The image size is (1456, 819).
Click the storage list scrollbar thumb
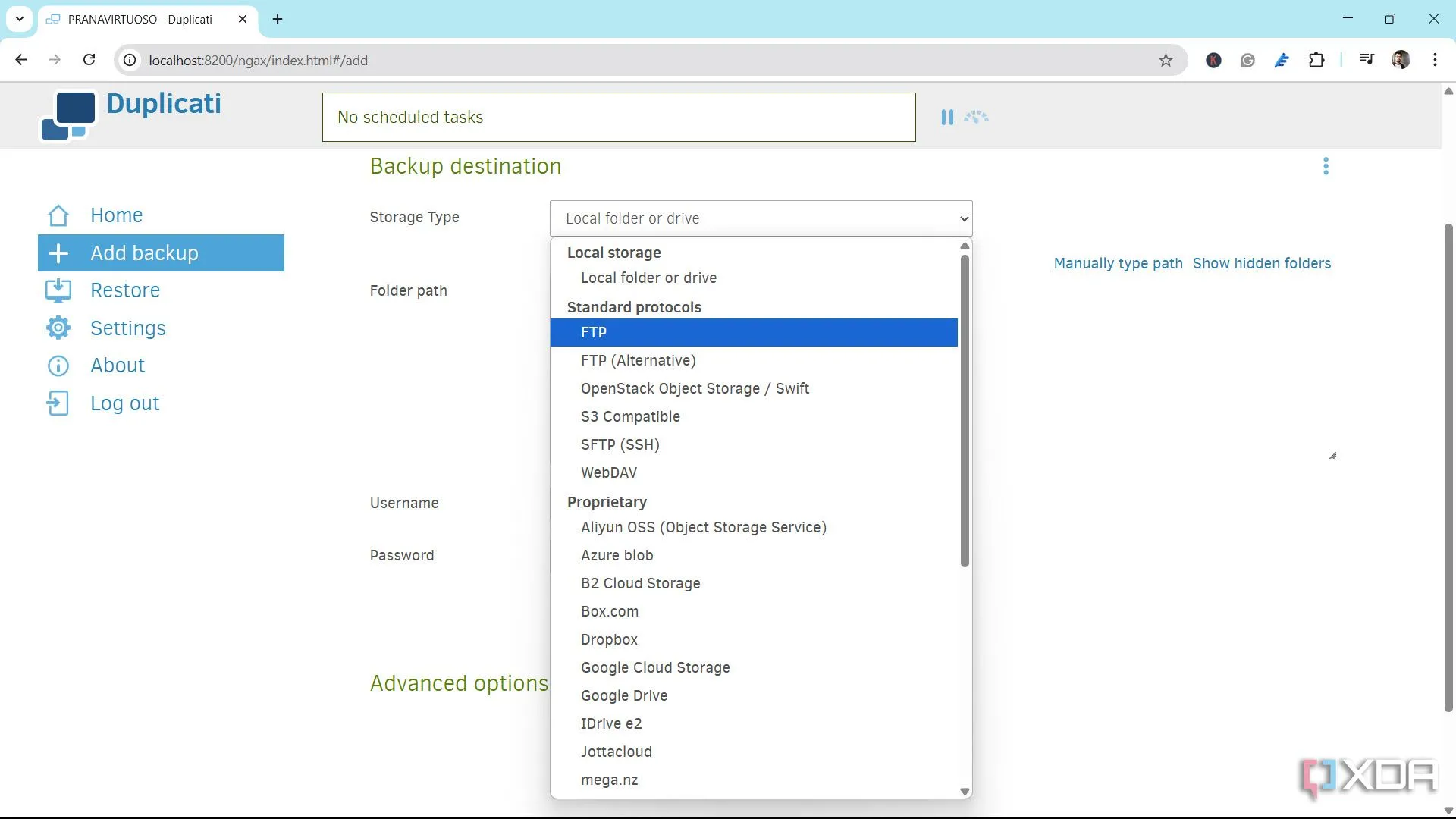[x=965, y=409]
